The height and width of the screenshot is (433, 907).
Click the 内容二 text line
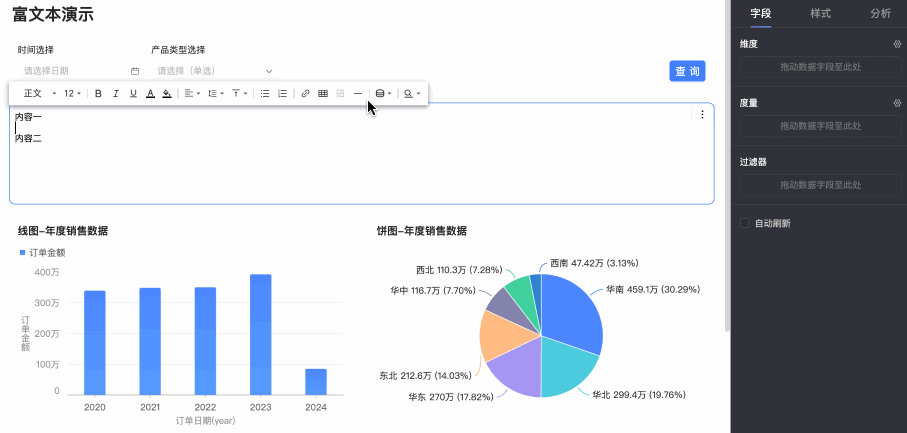coord(28,139)
